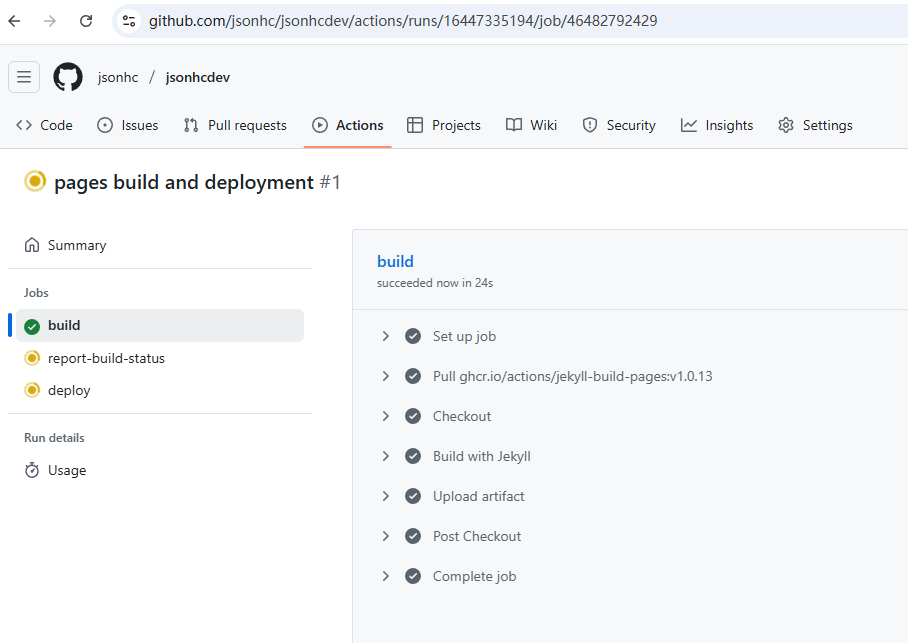
Task: Select the deploy job in sidebar
Action: coord(69,390)
